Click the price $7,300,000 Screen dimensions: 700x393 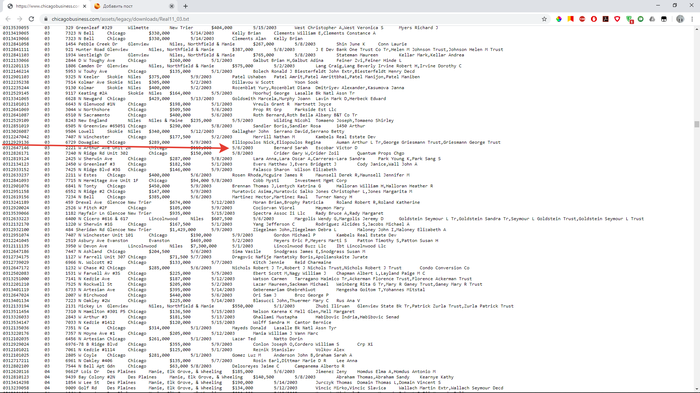(x=204, y=246)
